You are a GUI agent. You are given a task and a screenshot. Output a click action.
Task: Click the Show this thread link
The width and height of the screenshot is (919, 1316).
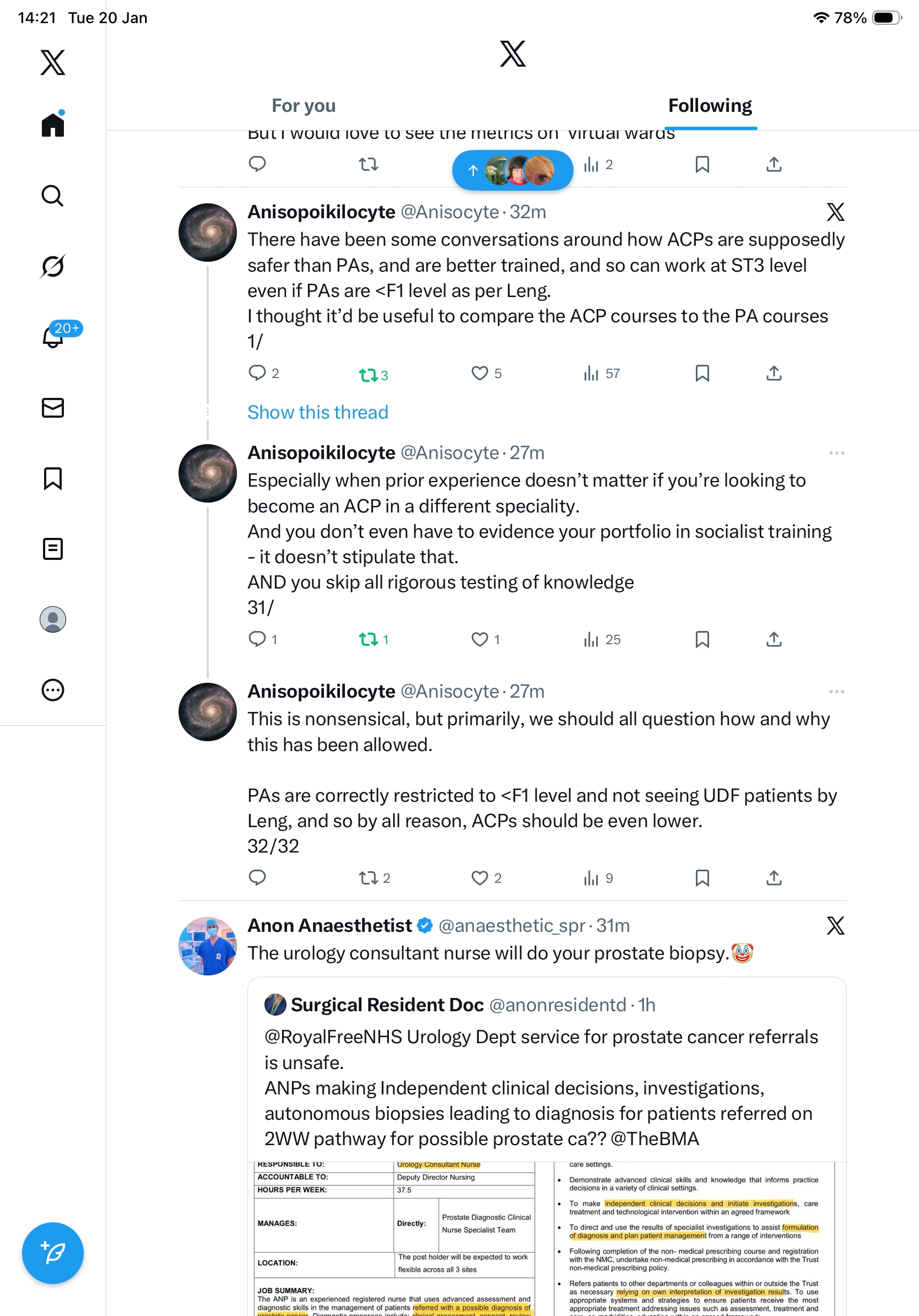coord(317,412)
